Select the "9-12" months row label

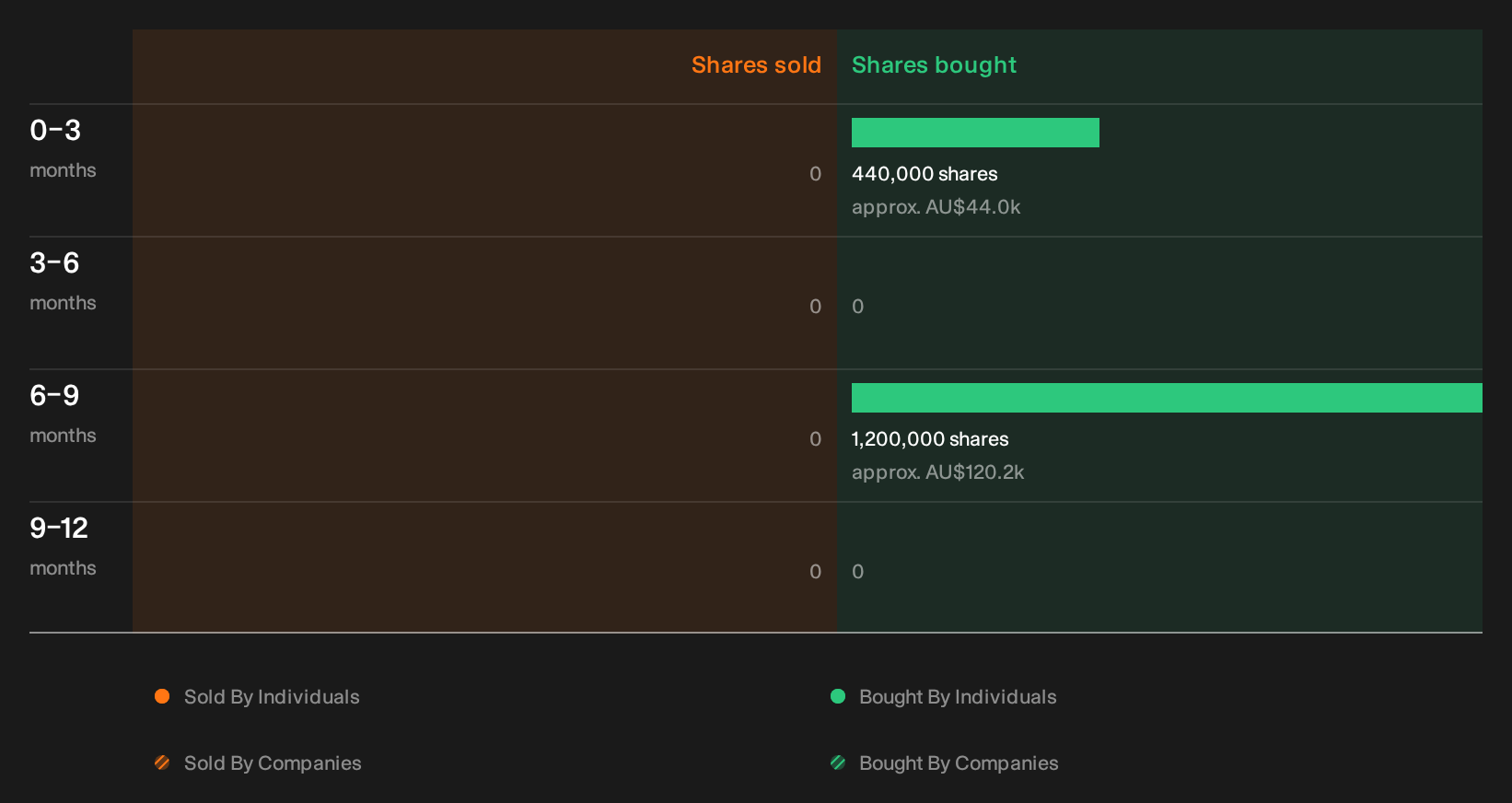59,529
